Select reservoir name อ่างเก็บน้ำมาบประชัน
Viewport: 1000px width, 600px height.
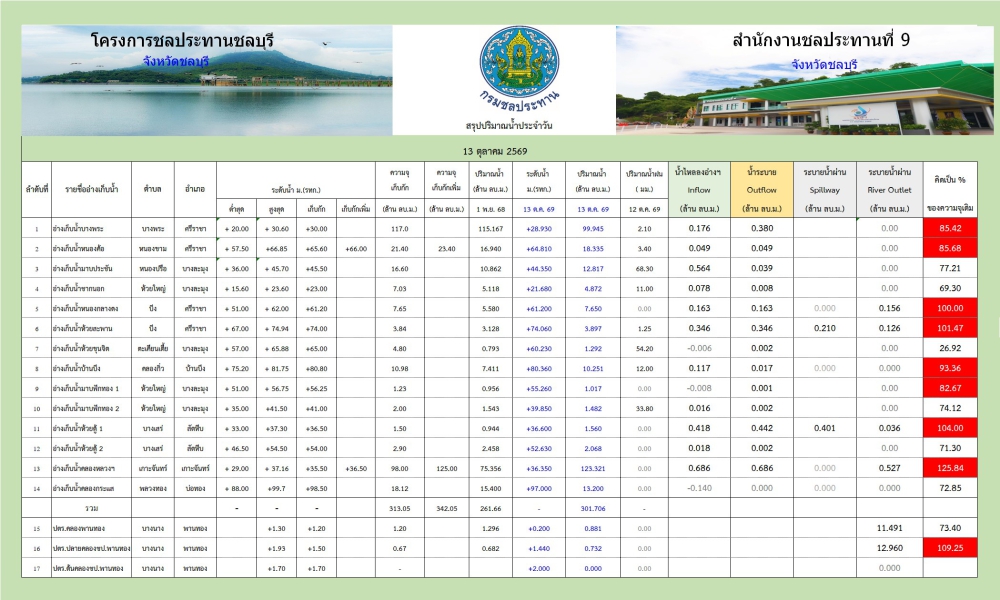coord(82,268)
